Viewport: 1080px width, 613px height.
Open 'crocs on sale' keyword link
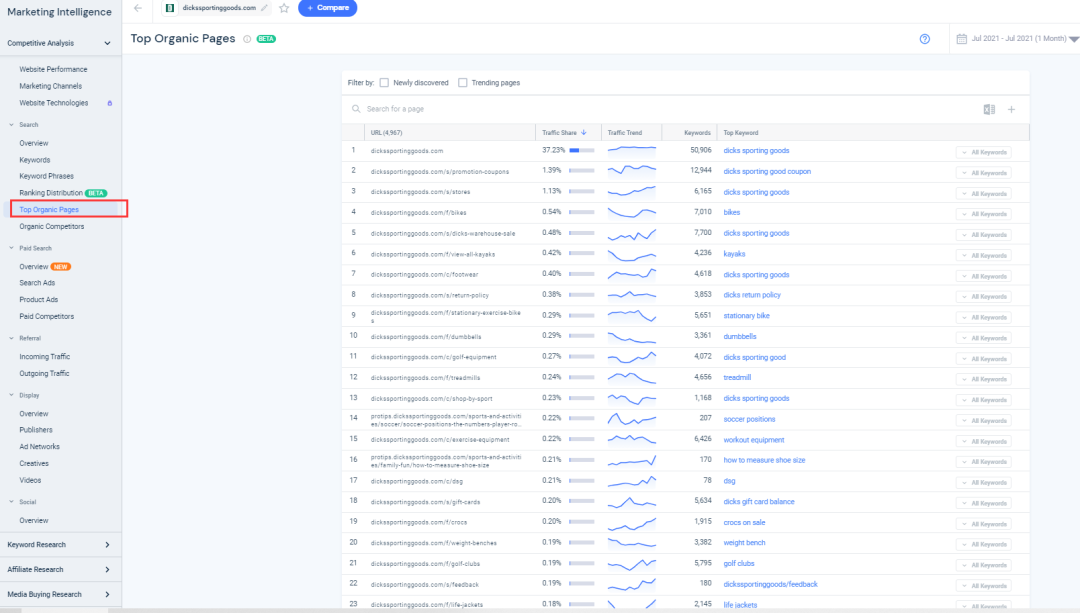(x=745, y=523)
